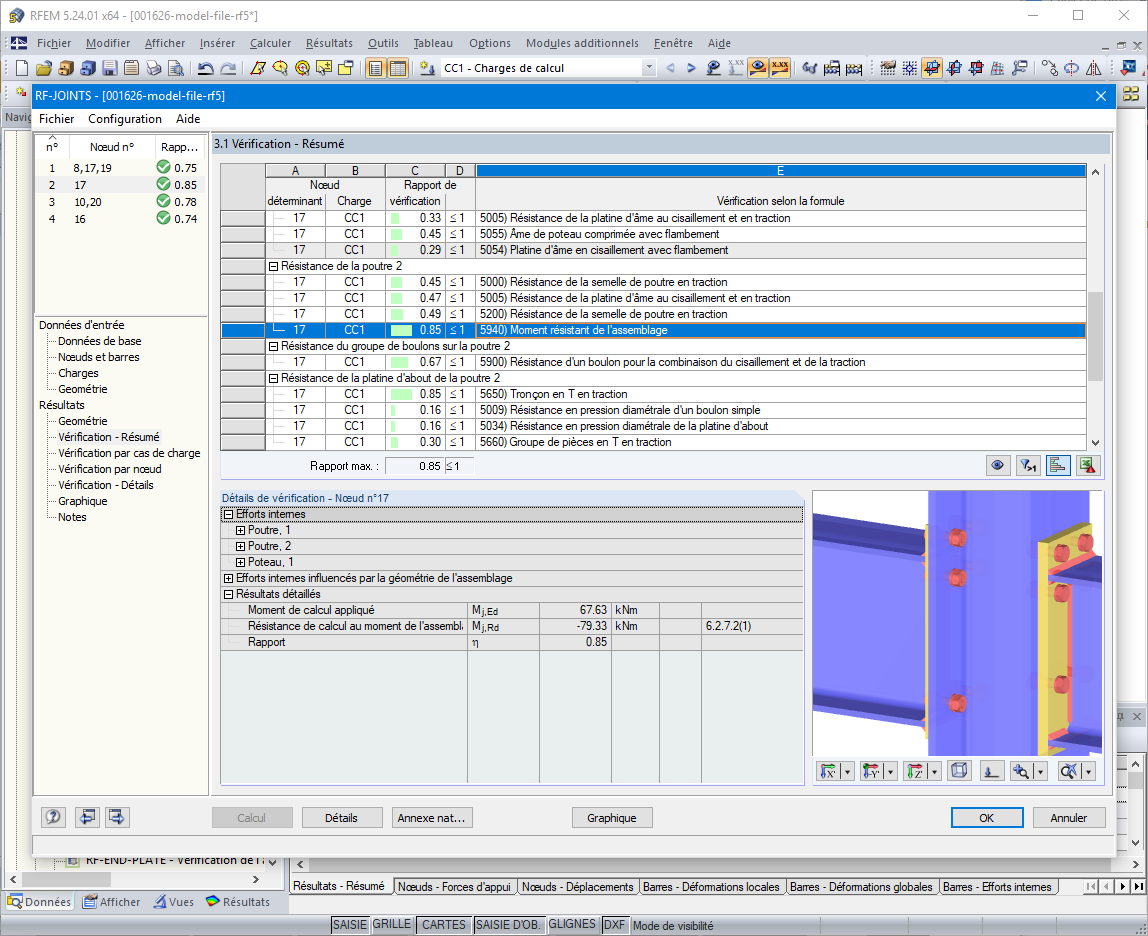The image size is (1148, 936).
Task: Collapse the Efforts internes section
Action: point(228,515)
